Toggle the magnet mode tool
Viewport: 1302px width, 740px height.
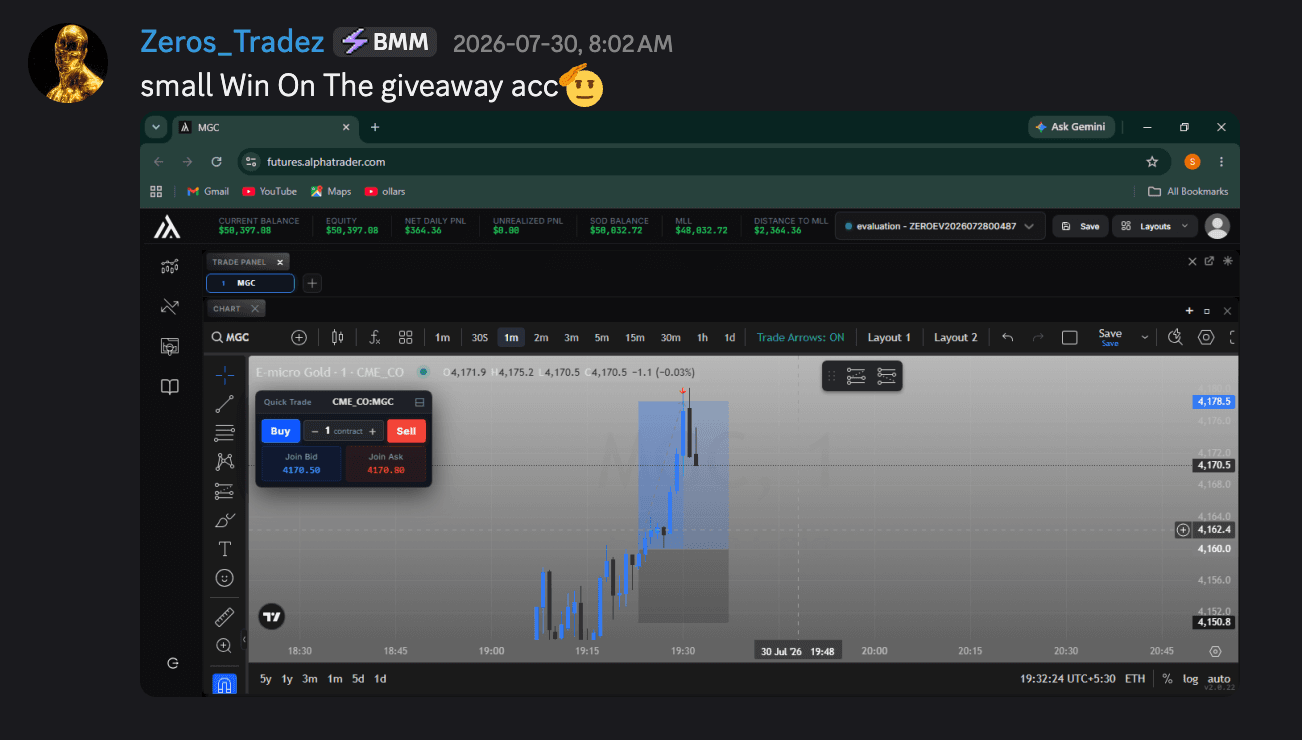[x=225, y=685]
